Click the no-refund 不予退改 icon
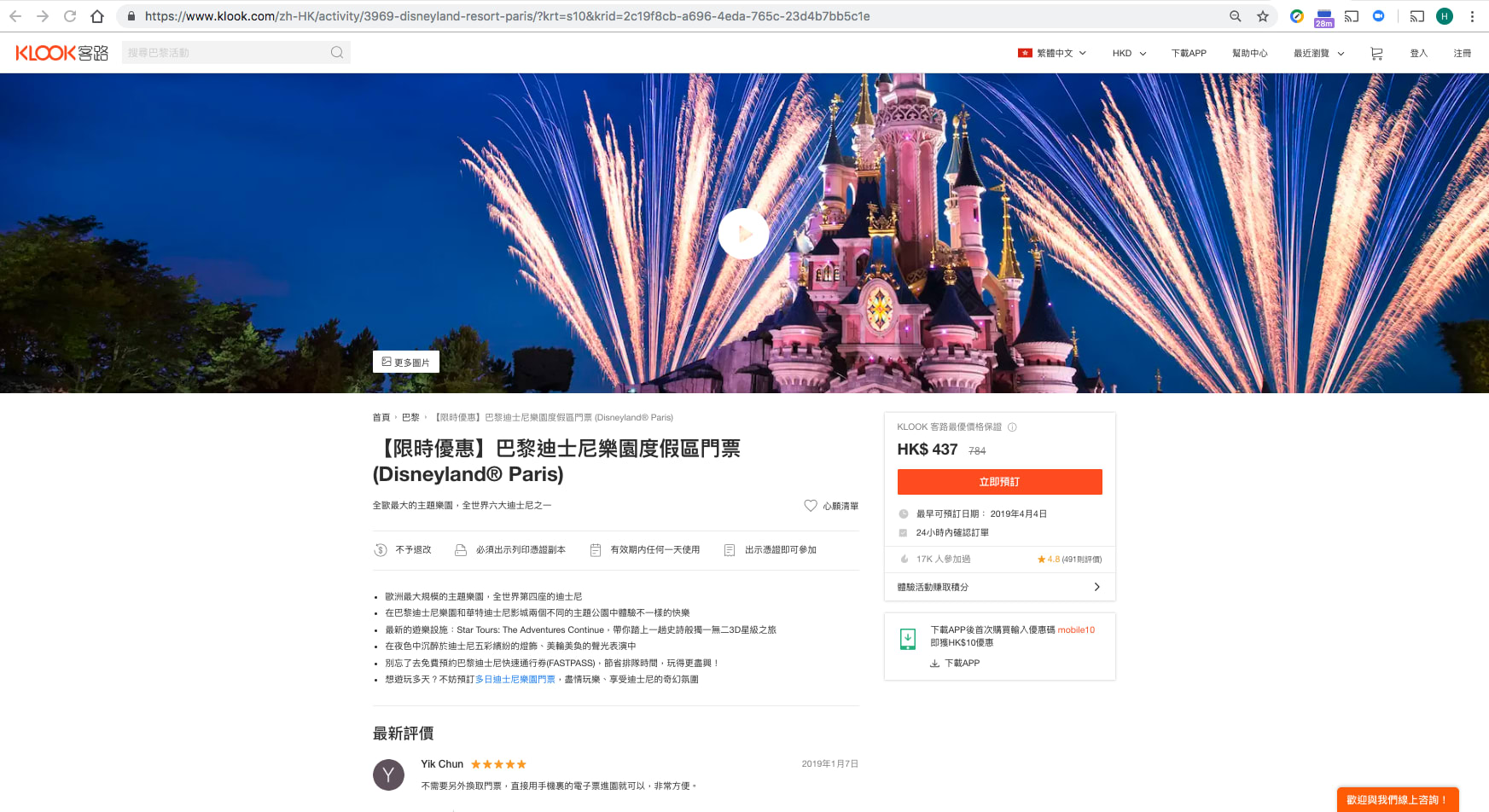Screen dimensions: 1489x812 pyautogui.click(x=381, y=550)
